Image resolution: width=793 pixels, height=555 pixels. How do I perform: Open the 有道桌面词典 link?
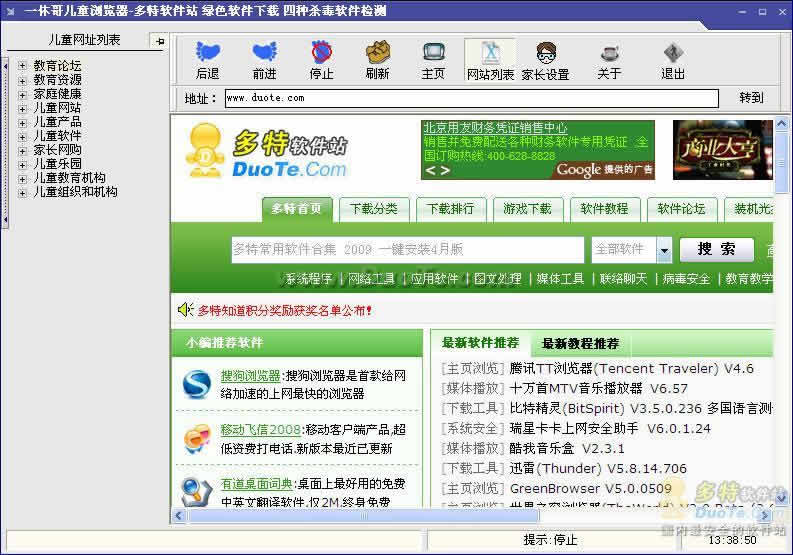[x=256, y=484]
